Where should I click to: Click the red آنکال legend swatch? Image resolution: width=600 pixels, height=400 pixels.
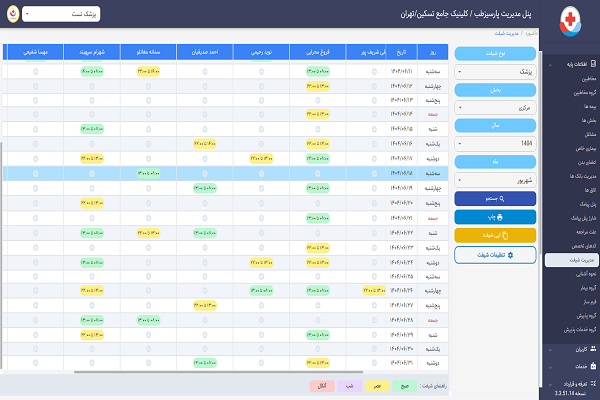coord(322,386)
